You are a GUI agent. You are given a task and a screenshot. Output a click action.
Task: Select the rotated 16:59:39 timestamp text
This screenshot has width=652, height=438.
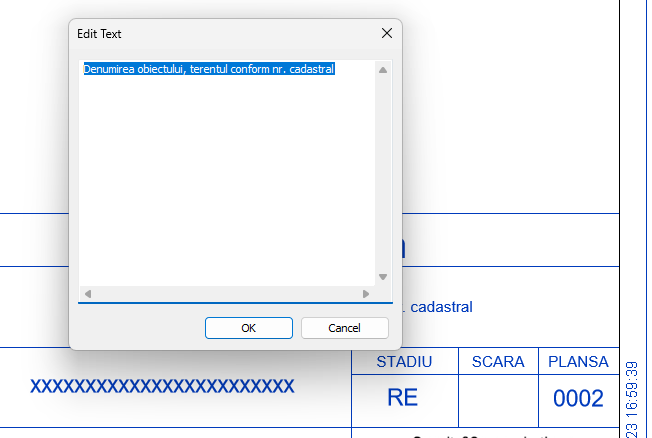[x=632, y=391]
